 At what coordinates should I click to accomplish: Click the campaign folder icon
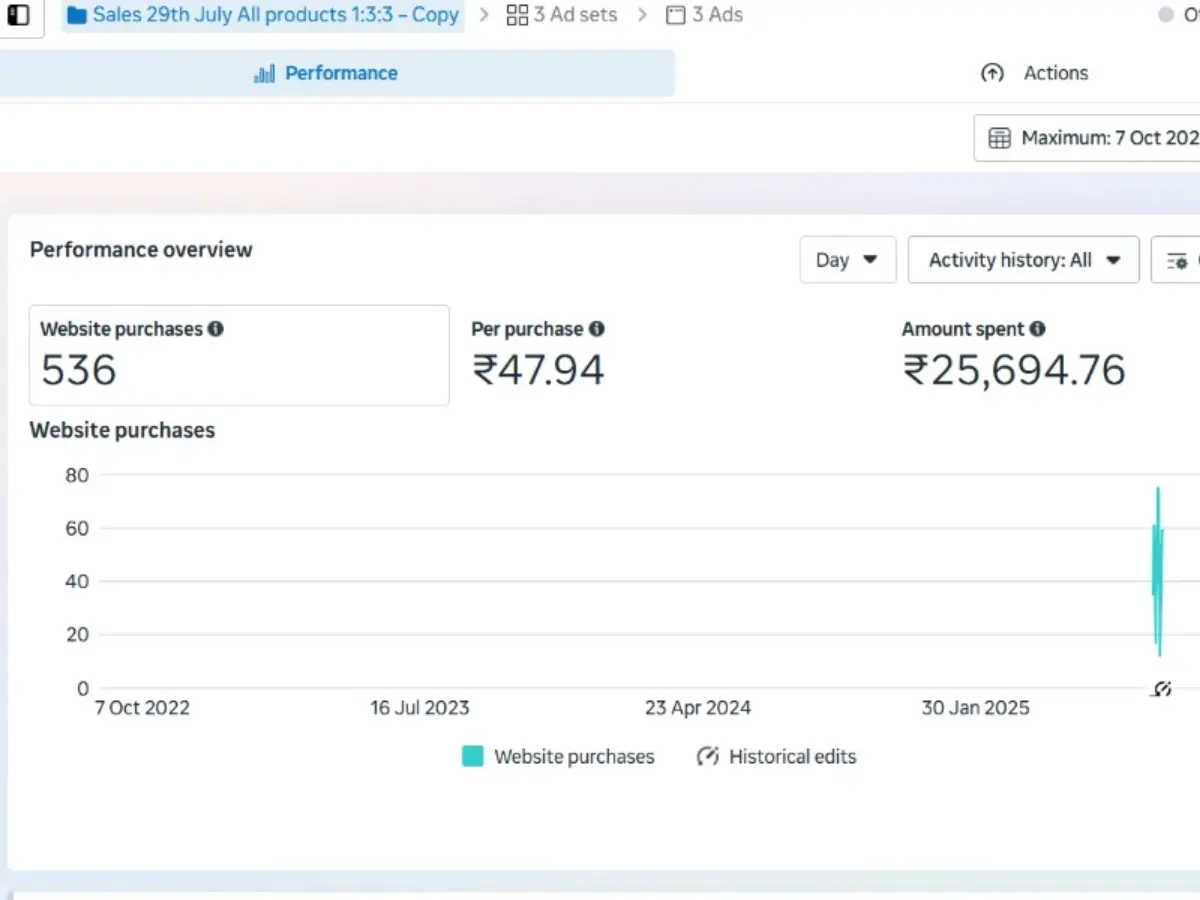[x=77, y=15]
